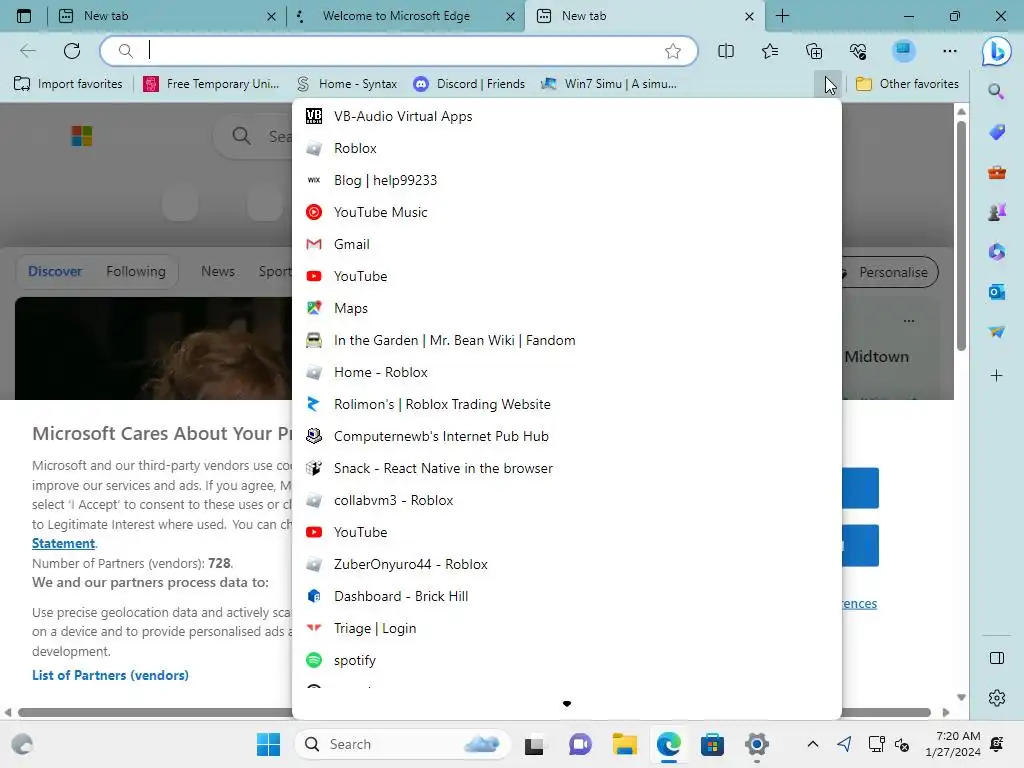
Task: Collapse the favorites overflow chevron
Action: coord(829,84)
